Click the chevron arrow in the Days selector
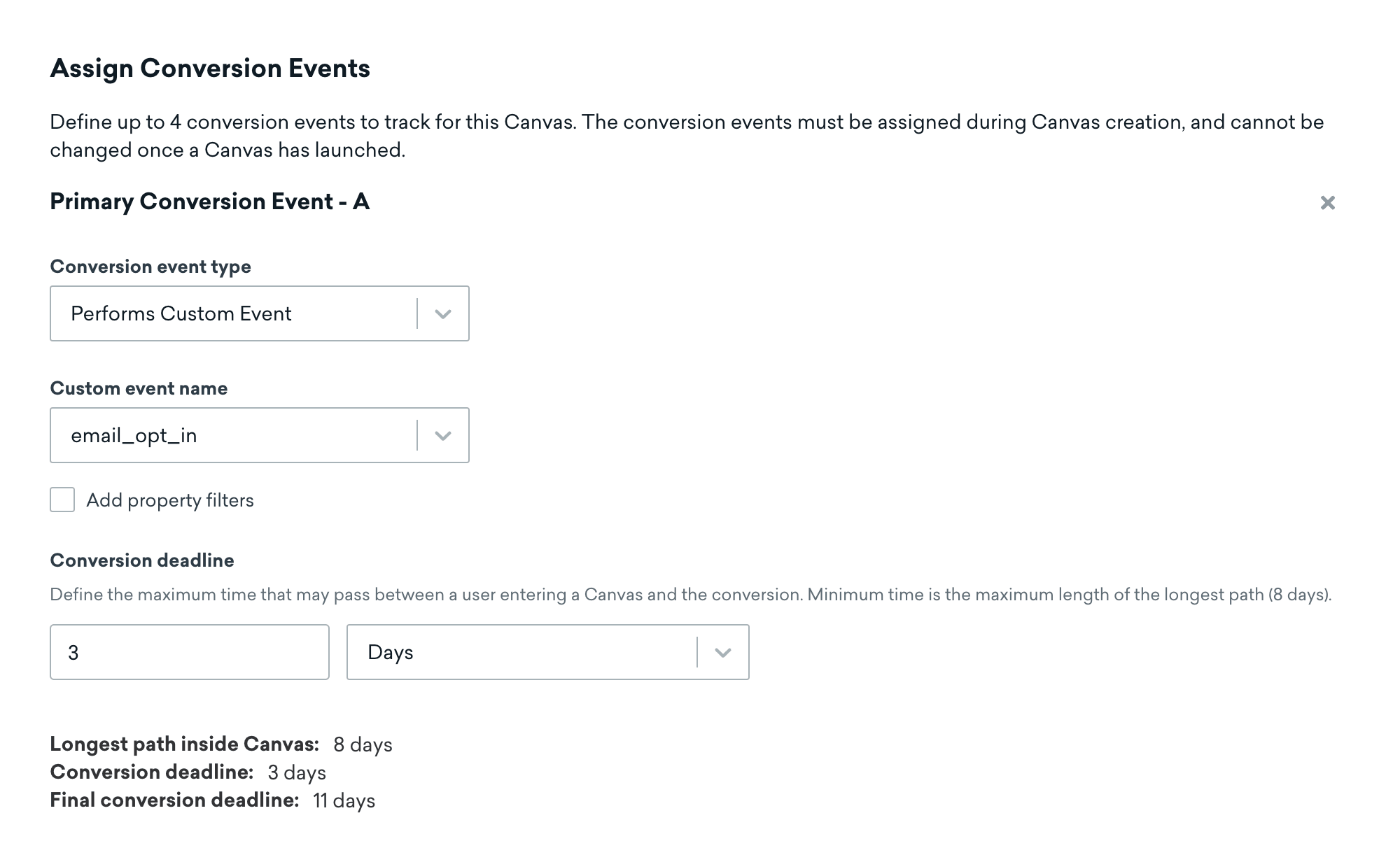The height and width of the screenshot is (841, 1400). click(722, 653)
